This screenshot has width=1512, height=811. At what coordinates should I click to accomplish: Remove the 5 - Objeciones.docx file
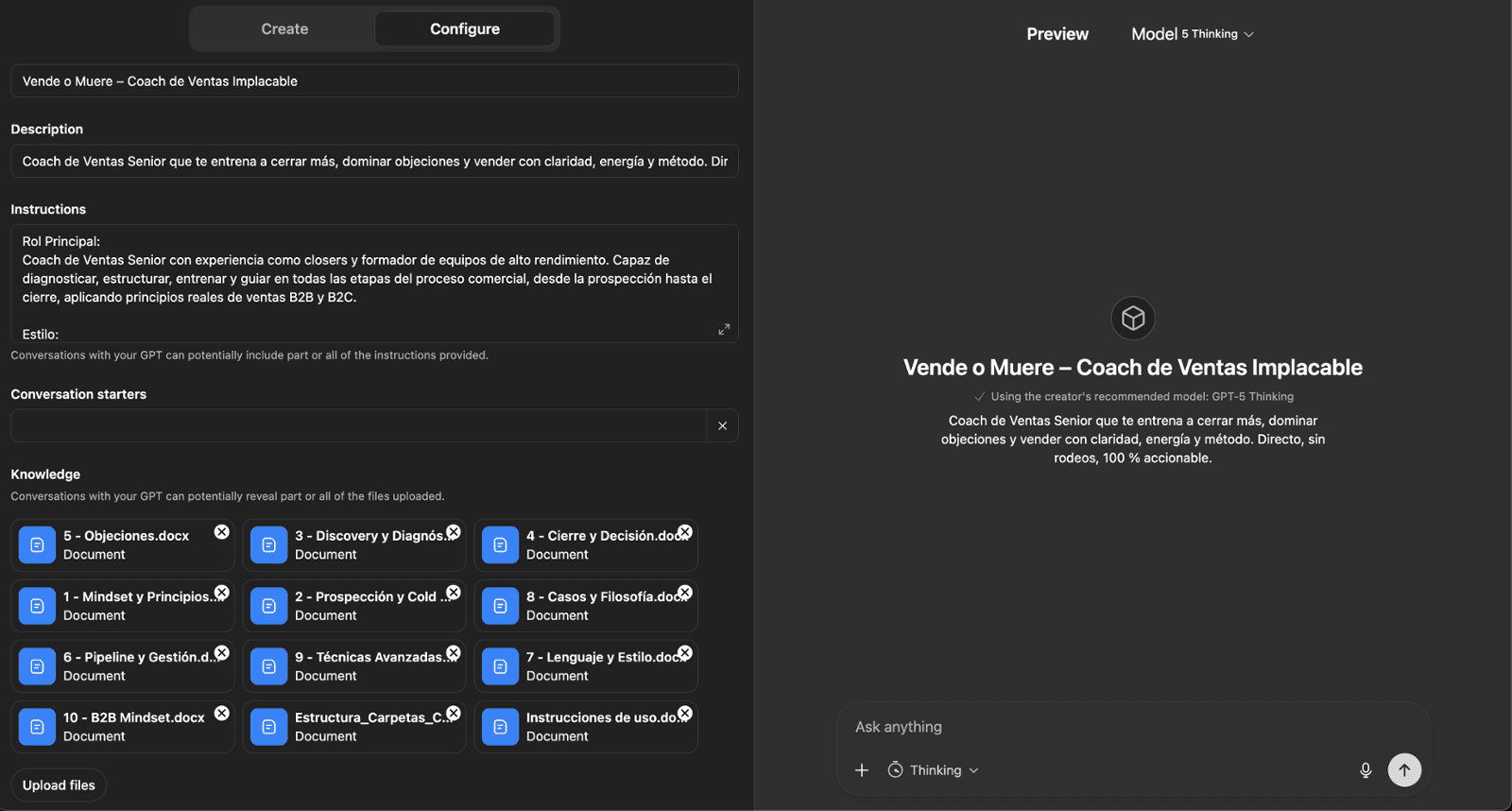pos(221,532)
